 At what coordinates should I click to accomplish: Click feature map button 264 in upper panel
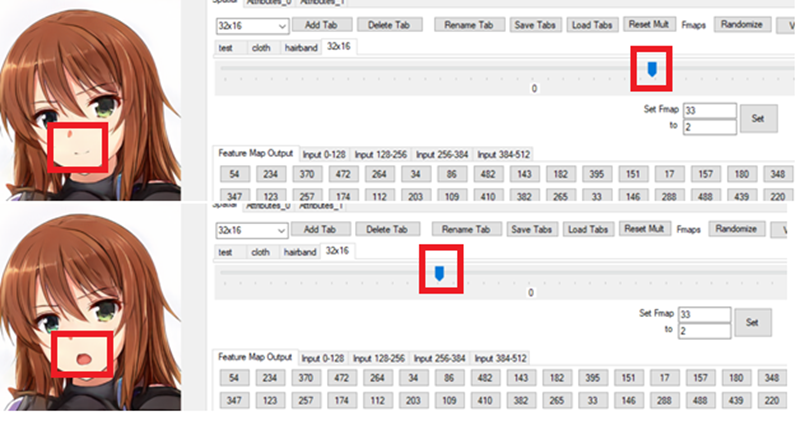(x=379, y=174)
